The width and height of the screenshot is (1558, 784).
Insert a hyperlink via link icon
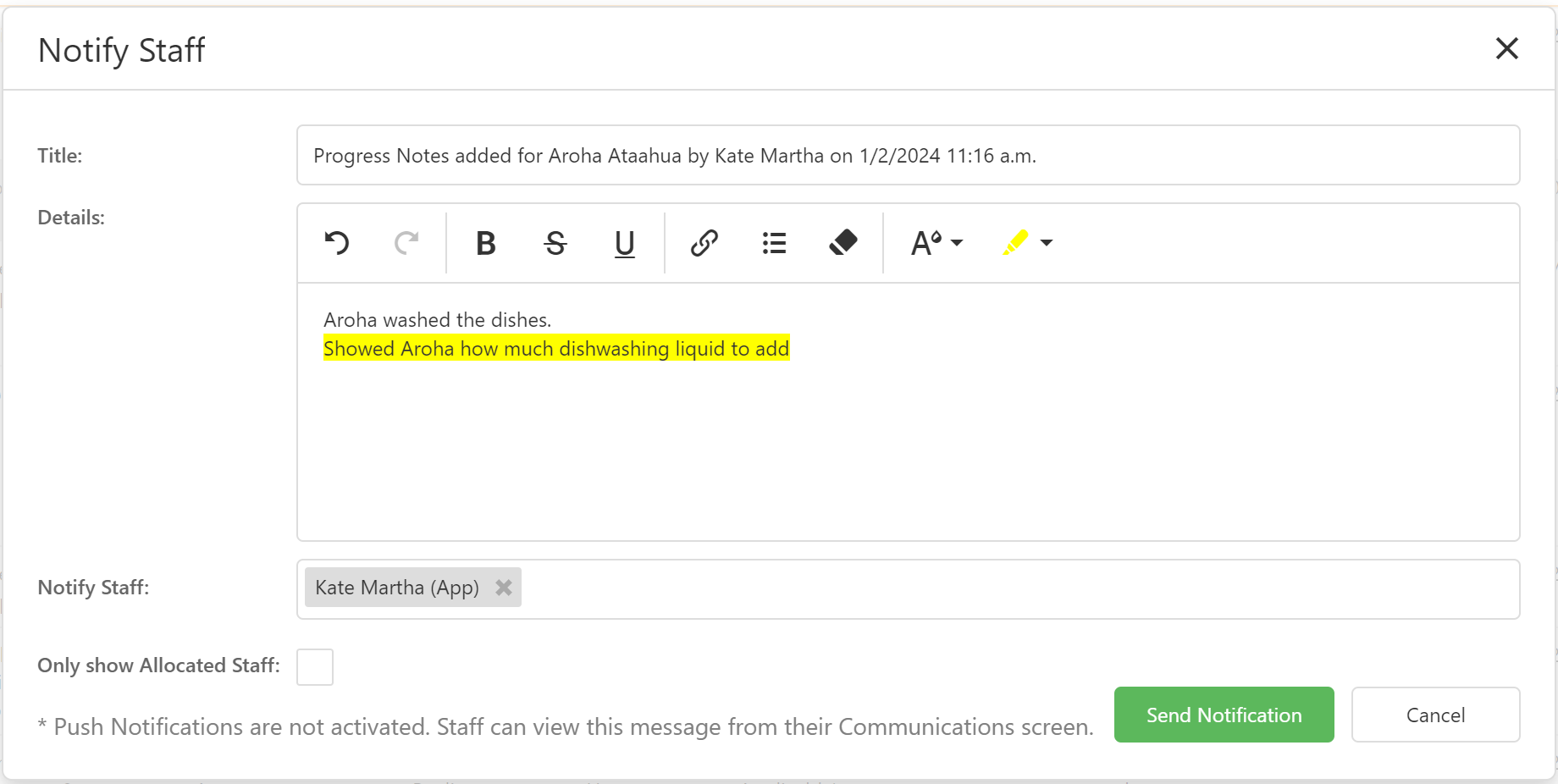(704, 243)
